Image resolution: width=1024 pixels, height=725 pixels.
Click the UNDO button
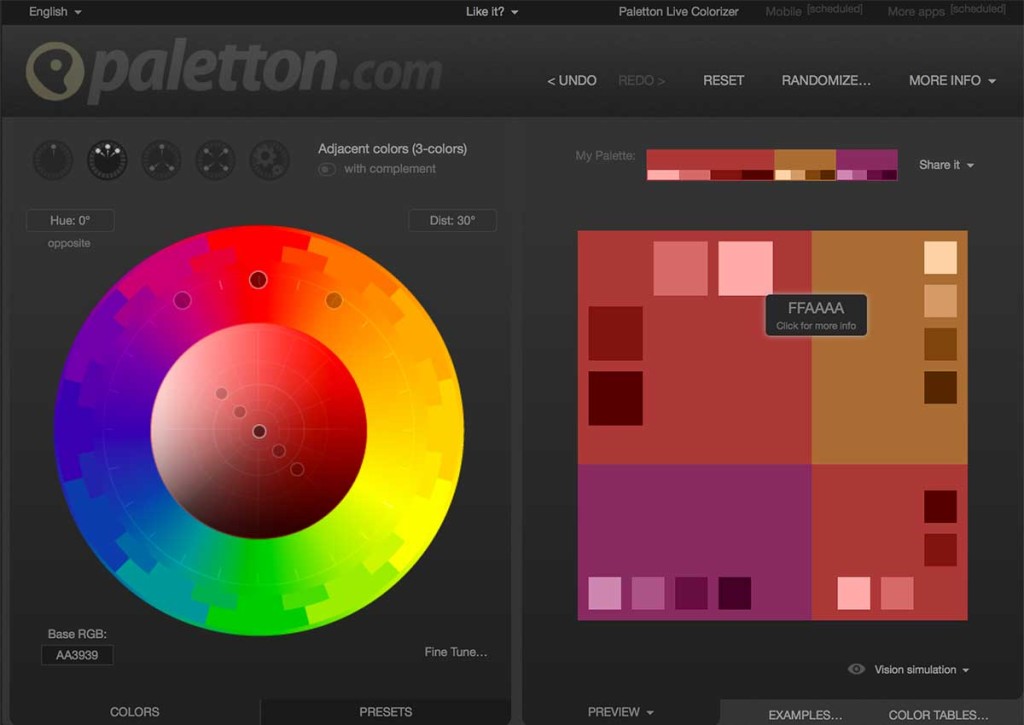click(x=571, y=80)
